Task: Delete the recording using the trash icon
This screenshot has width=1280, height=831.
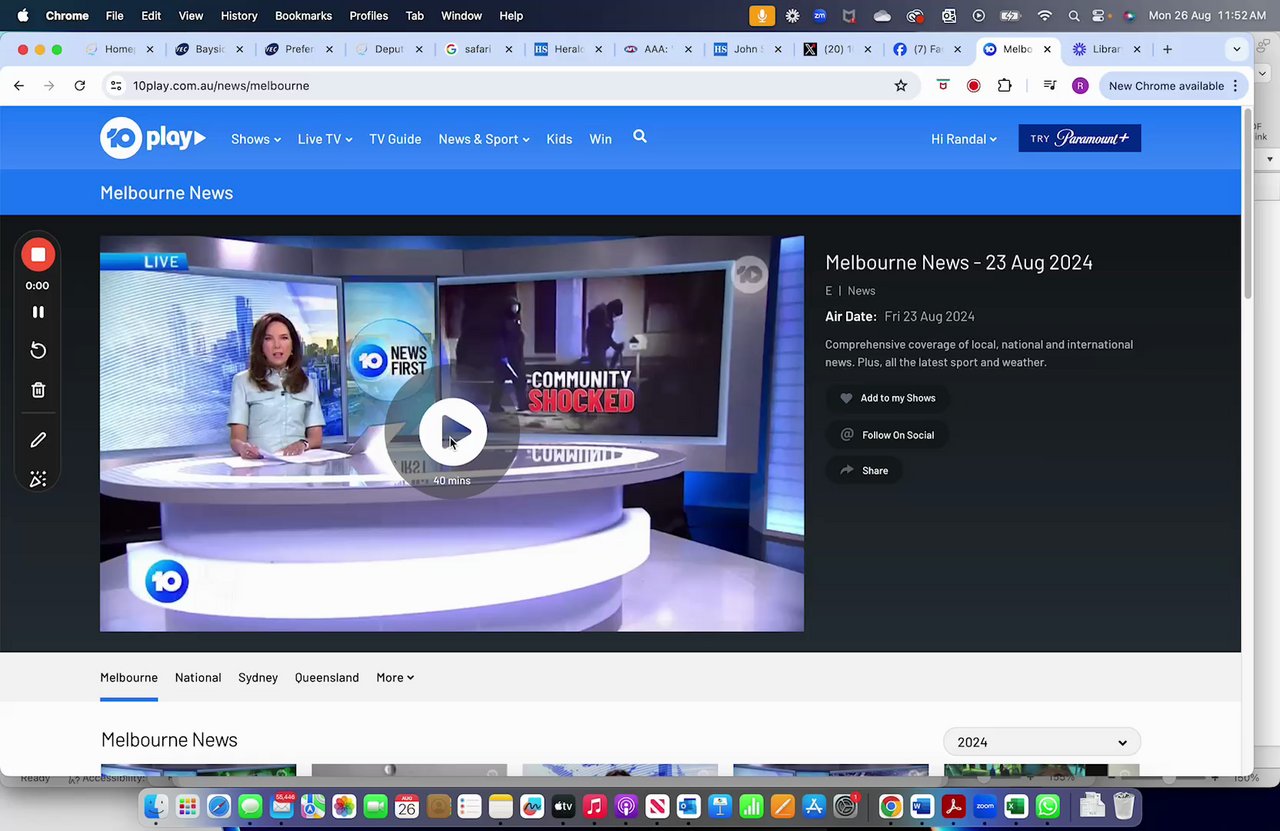Action: tap(38, 390)
